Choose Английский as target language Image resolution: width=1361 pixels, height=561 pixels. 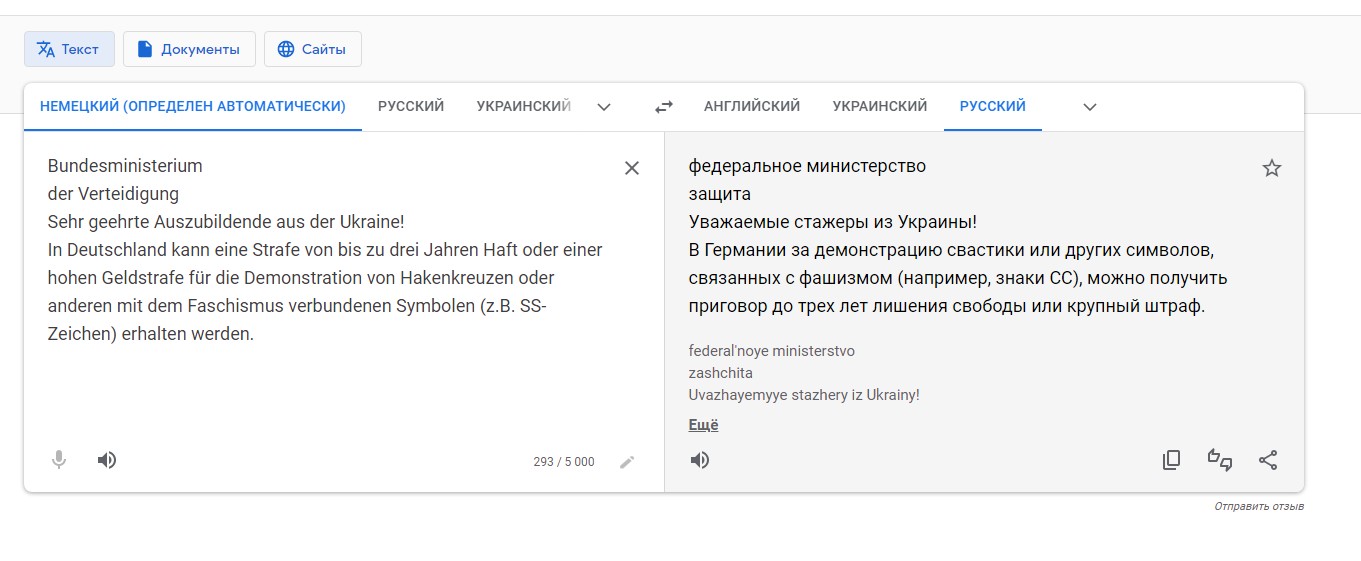coord(752,106)
